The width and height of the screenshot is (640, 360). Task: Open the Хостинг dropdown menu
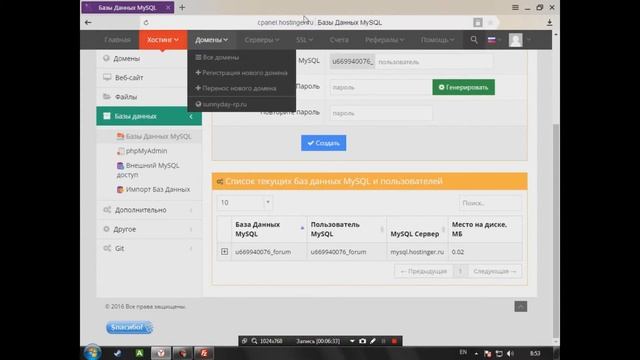163,40
